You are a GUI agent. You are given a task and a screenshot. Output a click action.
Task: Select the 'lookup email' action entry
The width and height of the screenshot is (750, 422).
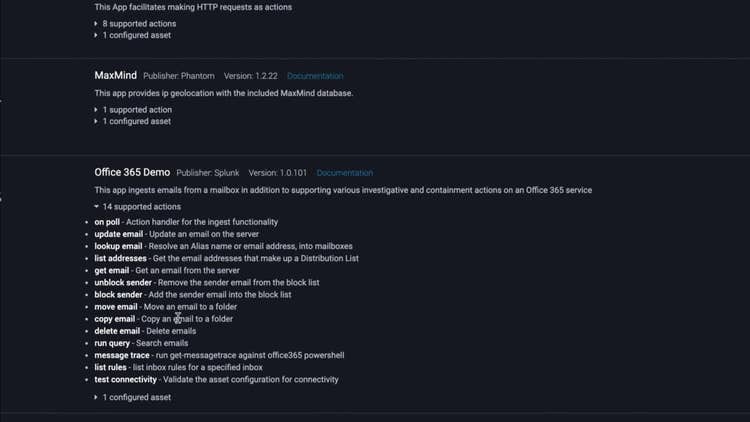tap(118, 246)
